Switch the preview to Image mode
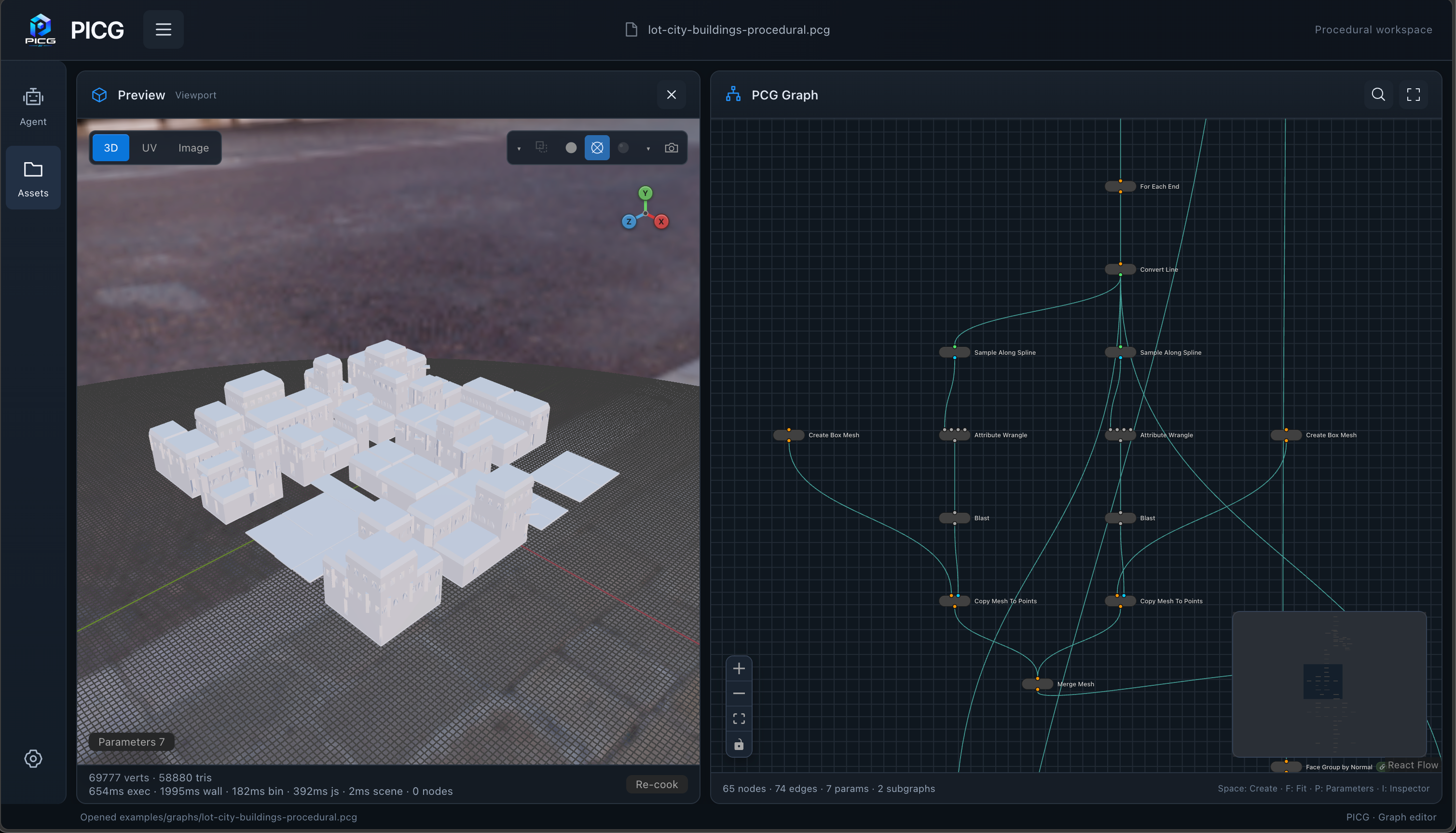The height and width of the screenshot is (833, 1456). point(194,148)
